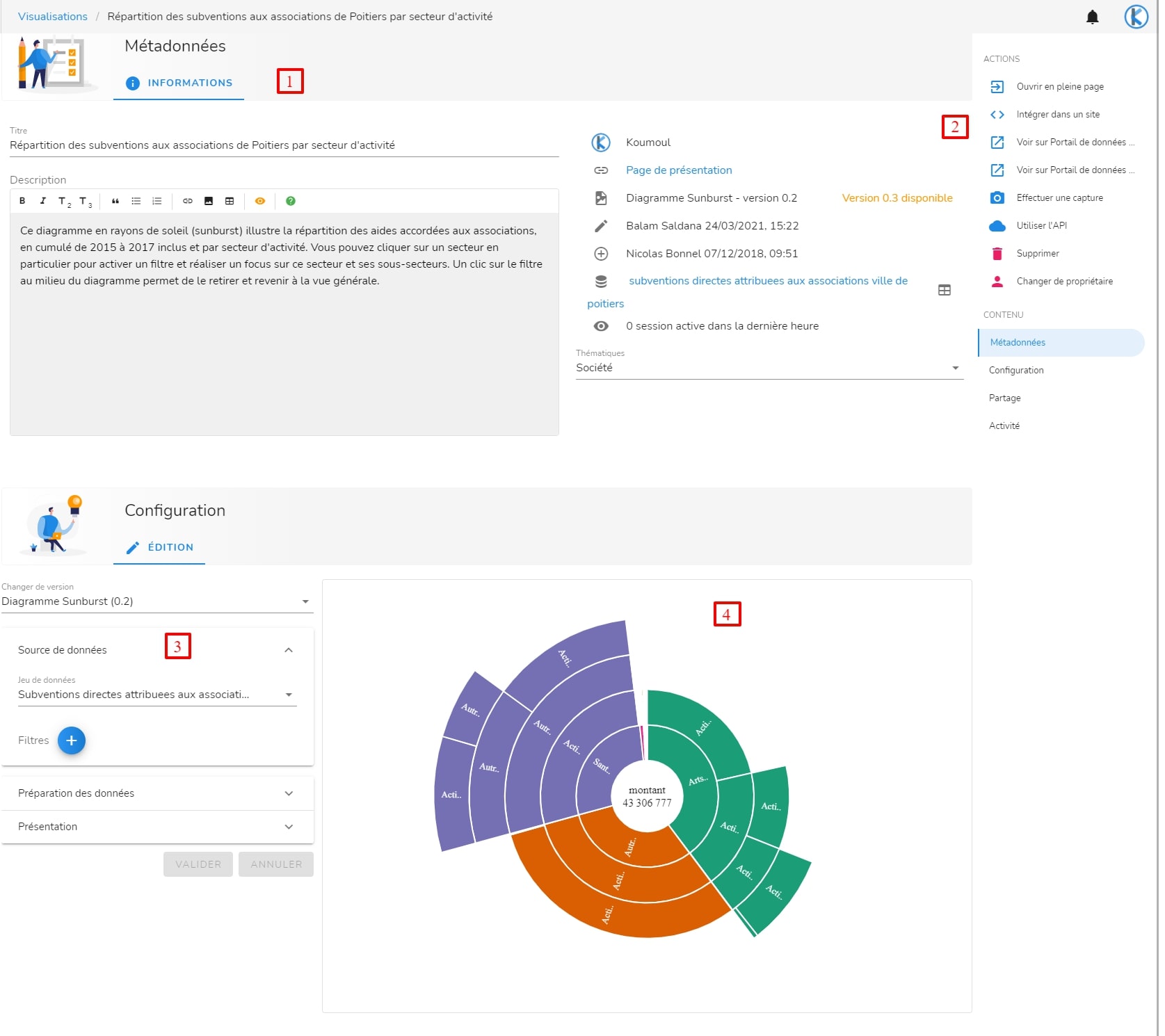1165x1036 pixels.
Task: Click the camera icon for Effectuer une capture
Action: [x=997, y=198]
